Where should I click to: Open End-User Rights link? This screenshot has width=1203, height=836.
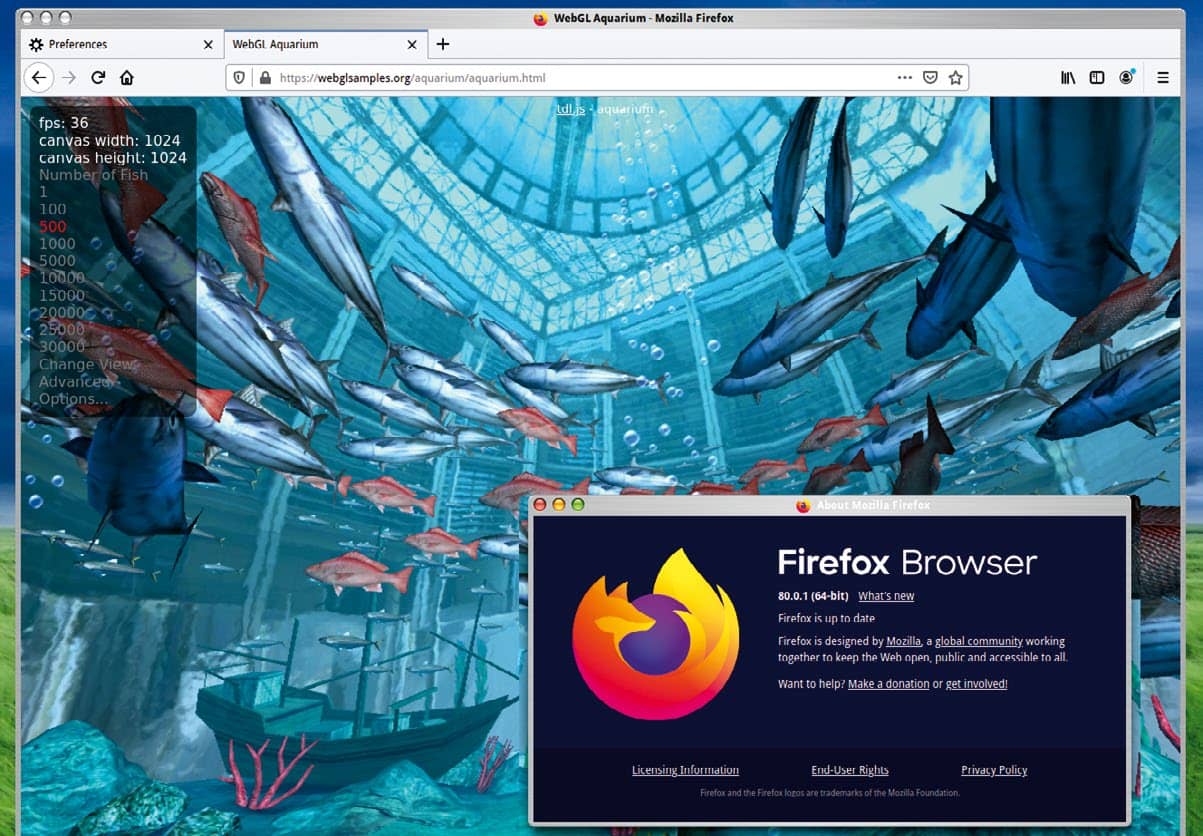(x=850, y=770)
